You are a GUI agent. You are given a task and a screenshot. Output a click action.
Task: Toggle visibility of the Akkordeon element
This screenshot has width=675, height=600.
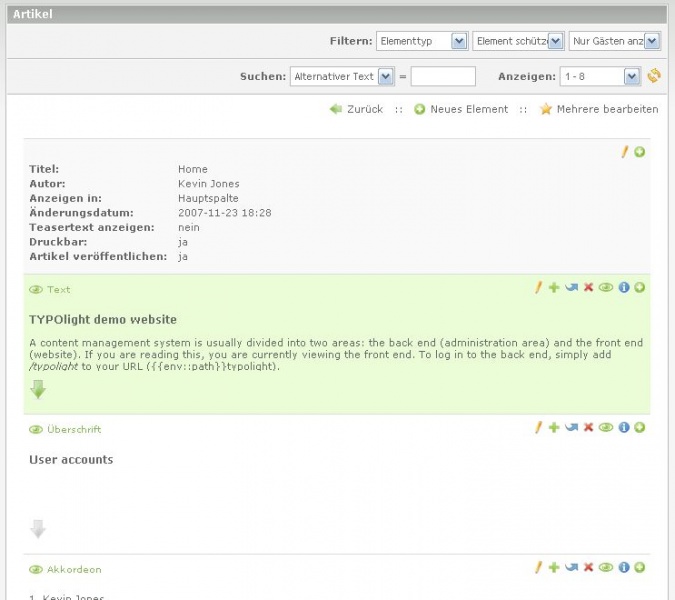tap(605, 568)
